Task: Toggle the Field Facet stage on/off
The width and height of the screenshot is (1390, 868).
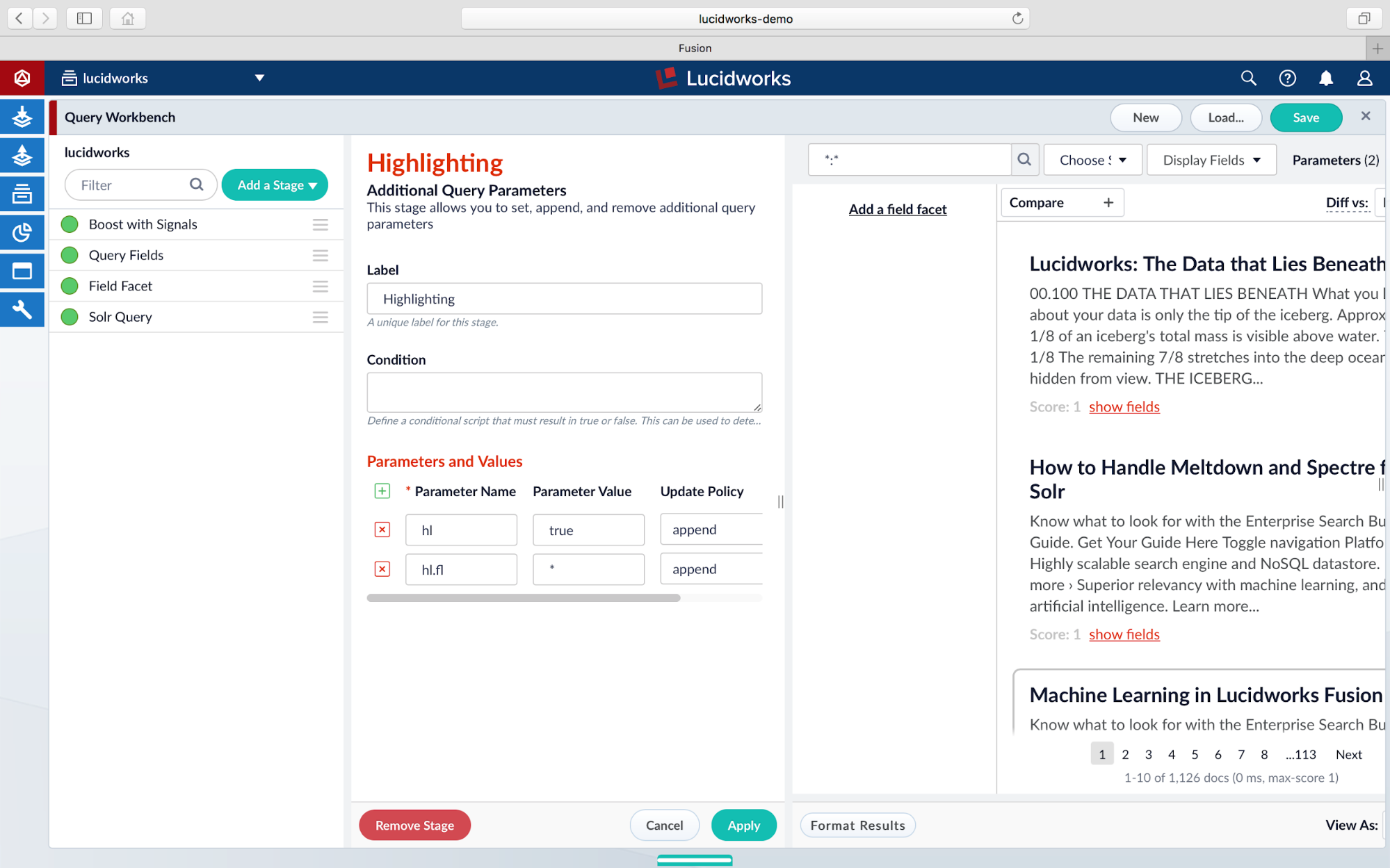Action: click(x=70, y=286)
